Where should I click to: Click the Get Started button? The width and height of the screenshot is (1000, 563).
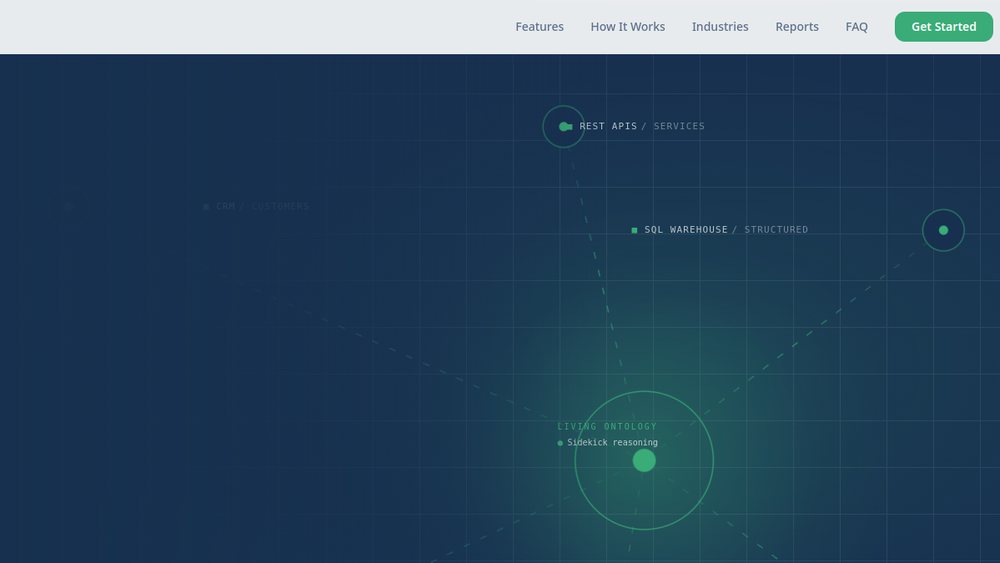click(943, 27)
